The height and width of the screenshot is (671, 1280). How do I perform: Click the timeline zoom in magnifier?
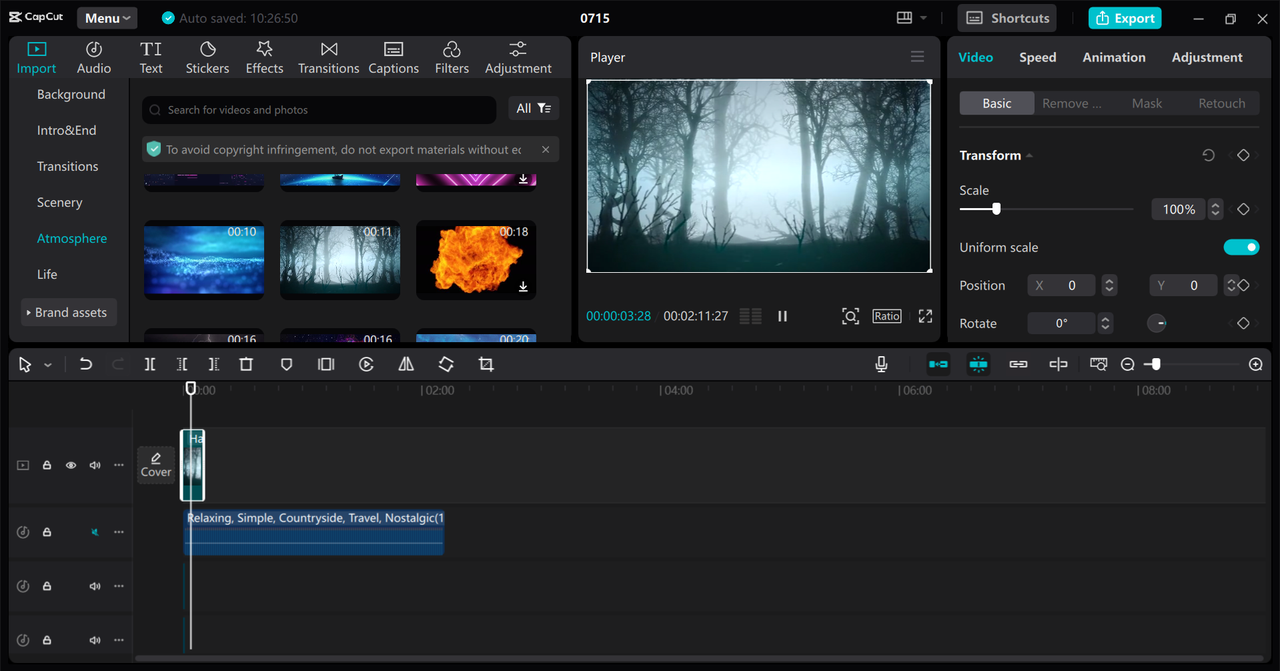[1256, 365]
